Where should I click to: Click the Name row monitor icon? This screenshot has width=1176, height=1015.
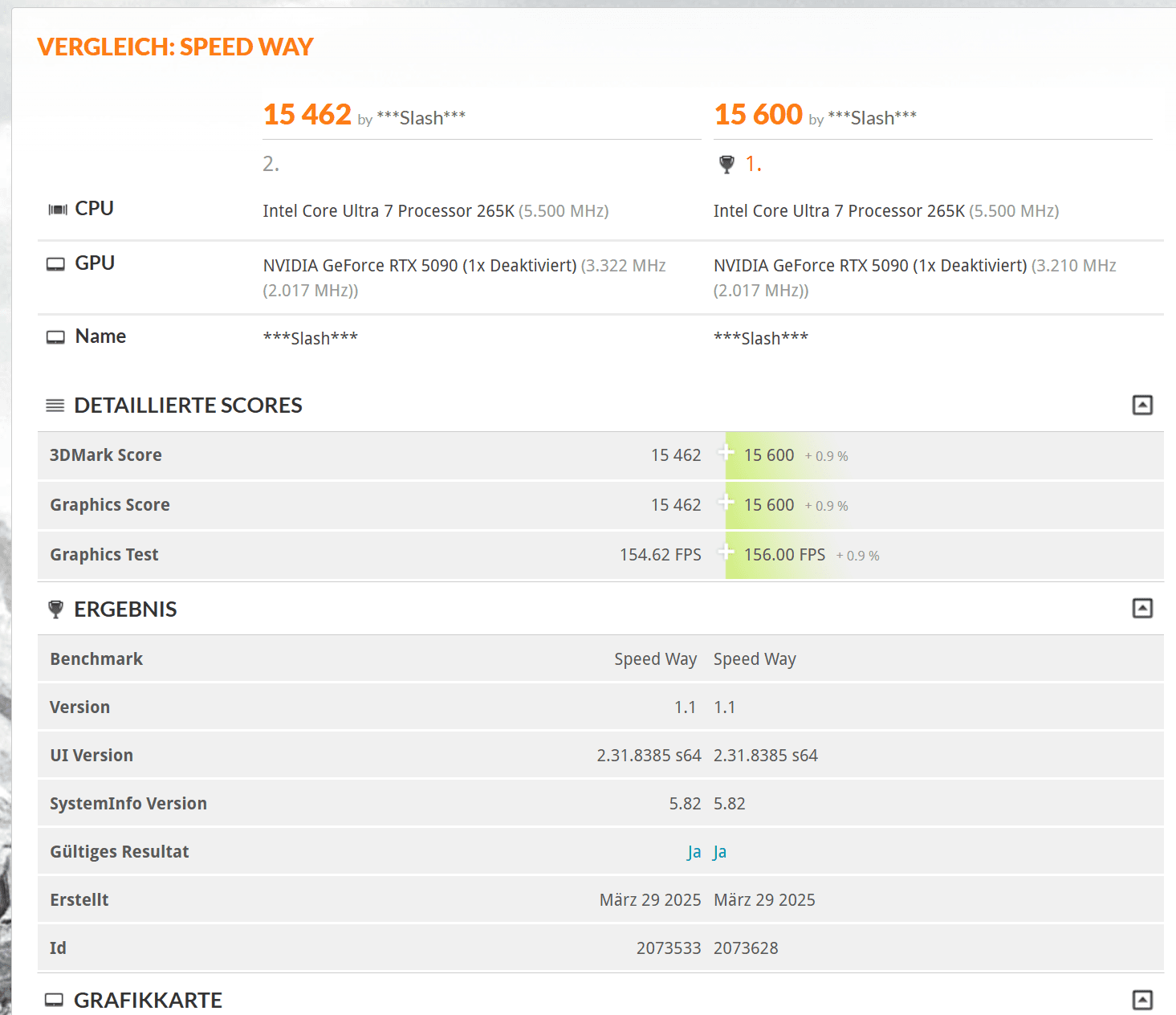pyautogui.click(x=55, y=337)
